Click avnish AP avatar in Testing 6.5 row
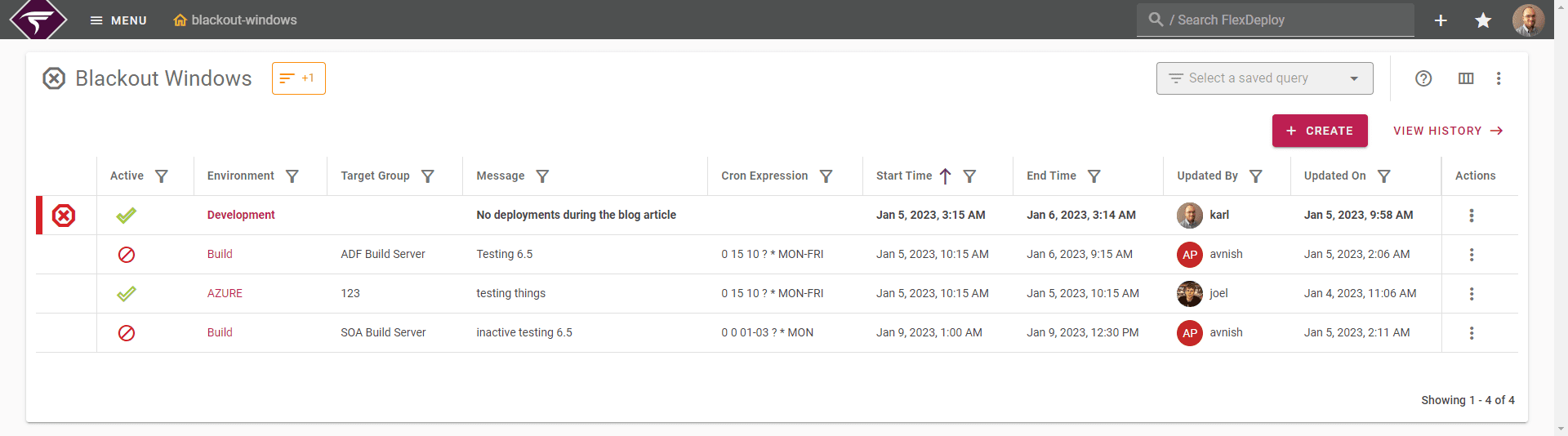The height and width of the screenshot is (436, 1568). [1190, 255]
